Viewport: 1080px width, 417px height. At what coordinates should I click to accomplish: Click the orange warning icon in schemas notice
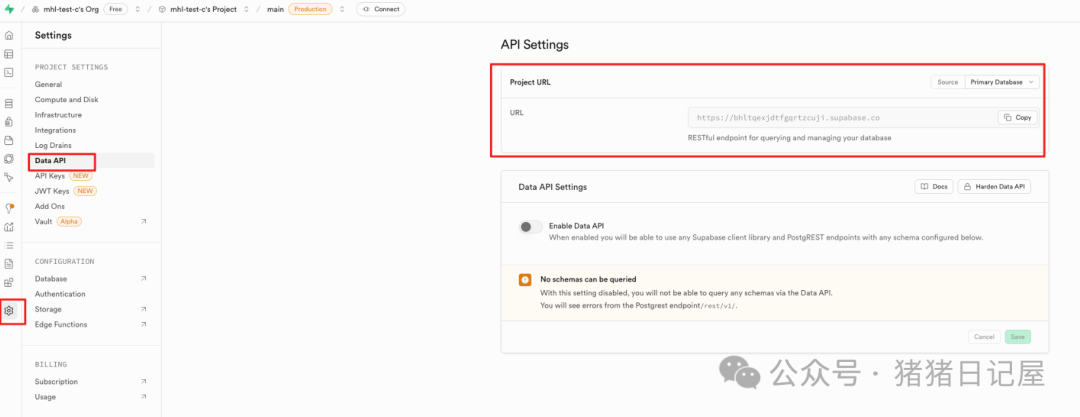525,280
